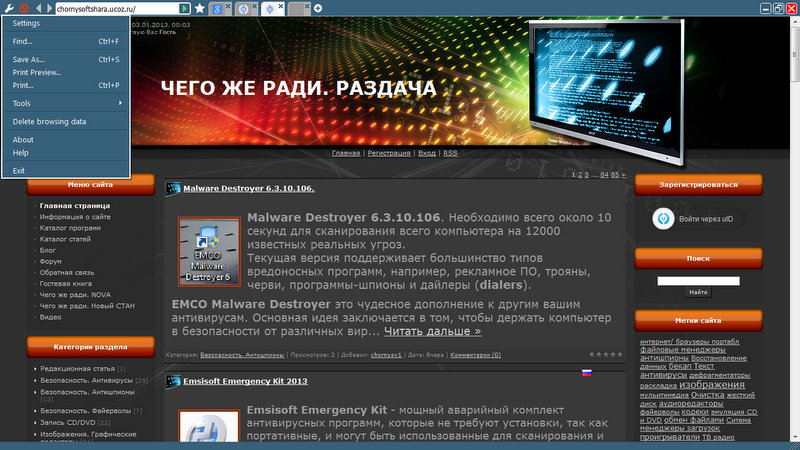Expand the Tools submenu
The height and width of the screenshot is (450, 800).
(x=66, y=103)
